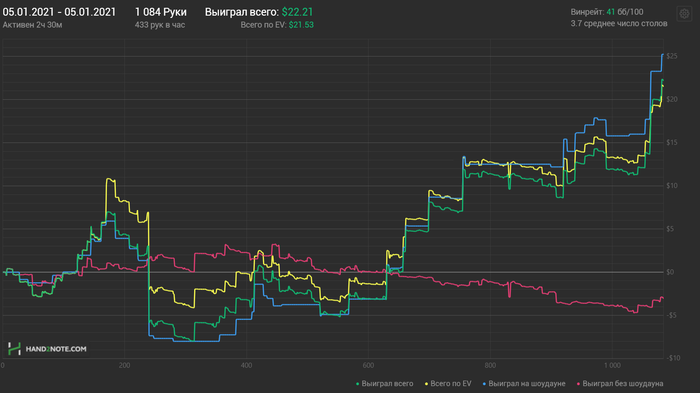Click the 200 x-axis tick label
700x393 pixels.
tap(125, 365)
